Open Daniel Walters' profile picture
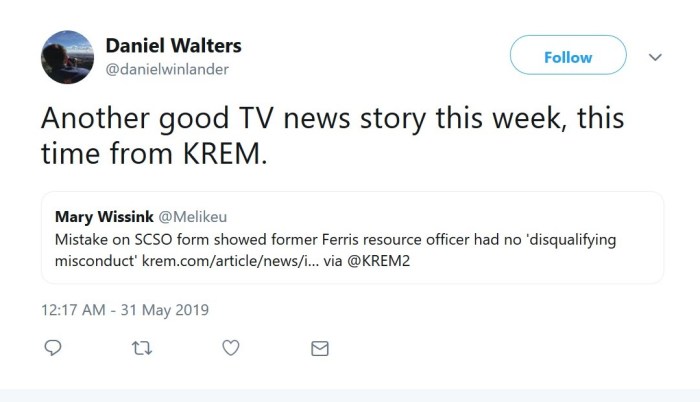 (67, 56)
